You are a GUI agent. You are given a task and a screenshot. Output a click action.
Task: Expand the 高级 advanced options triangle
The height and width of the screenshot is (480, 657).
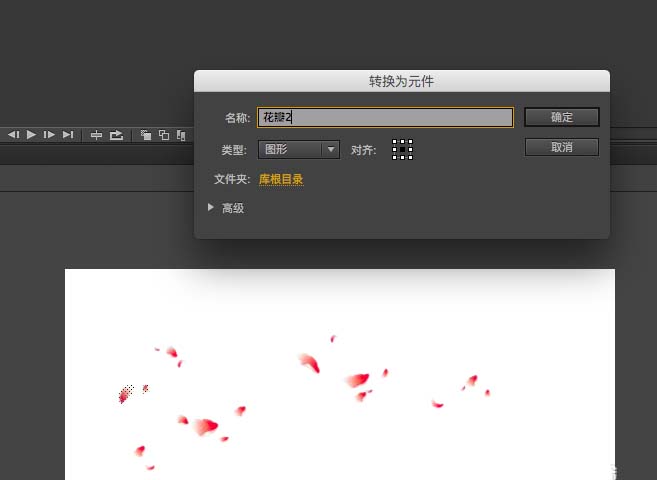coord(211,207)
